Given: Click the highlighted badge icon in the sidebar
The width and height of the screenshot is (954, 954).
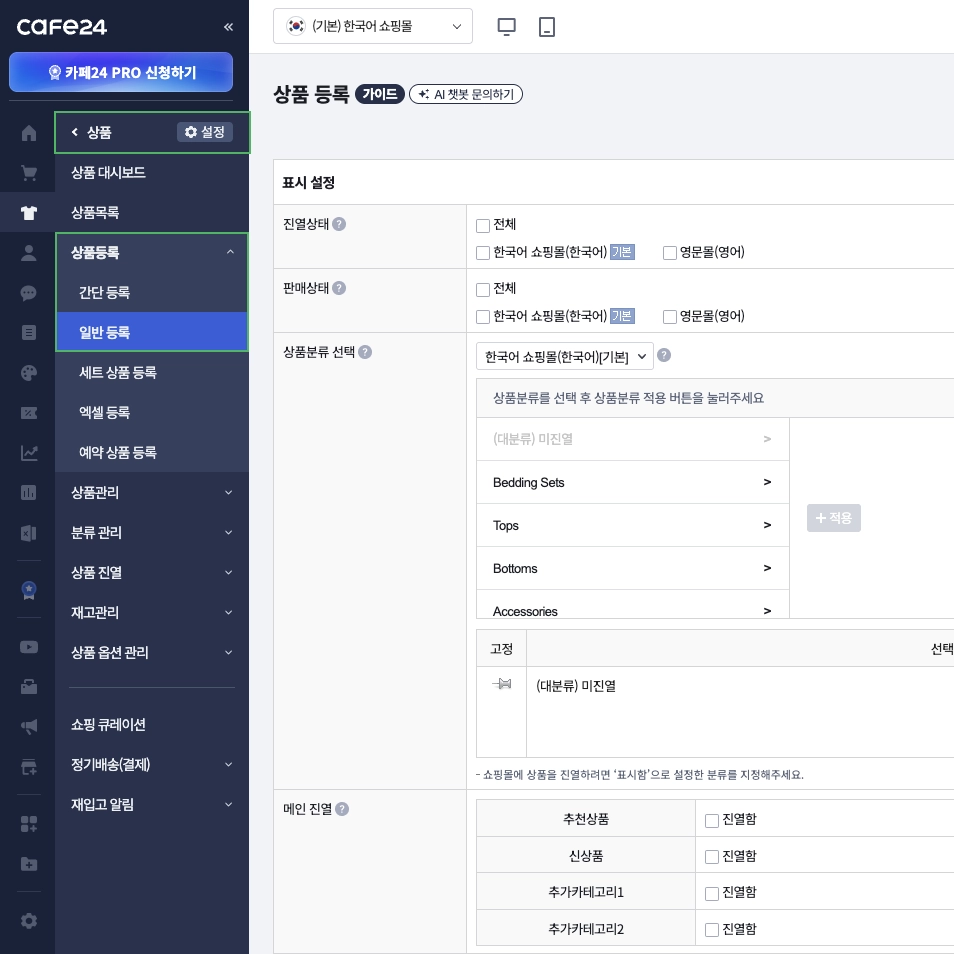Looking at the screenshot, I should [29, 590].
